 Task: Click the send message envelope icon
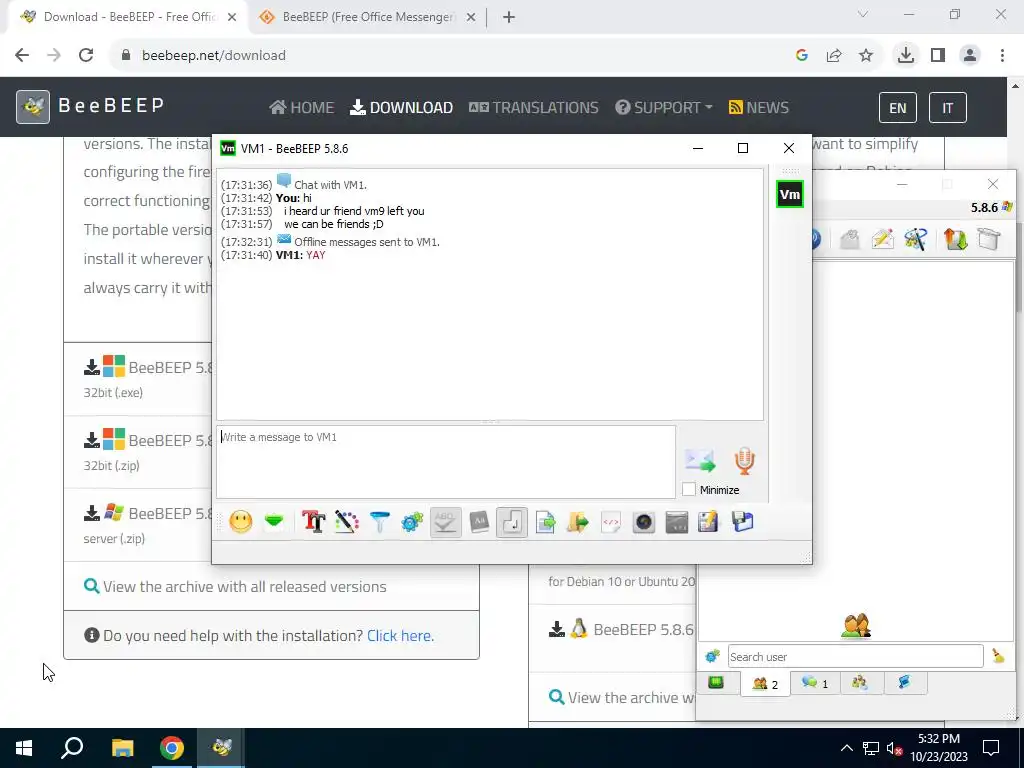point(700,460)
